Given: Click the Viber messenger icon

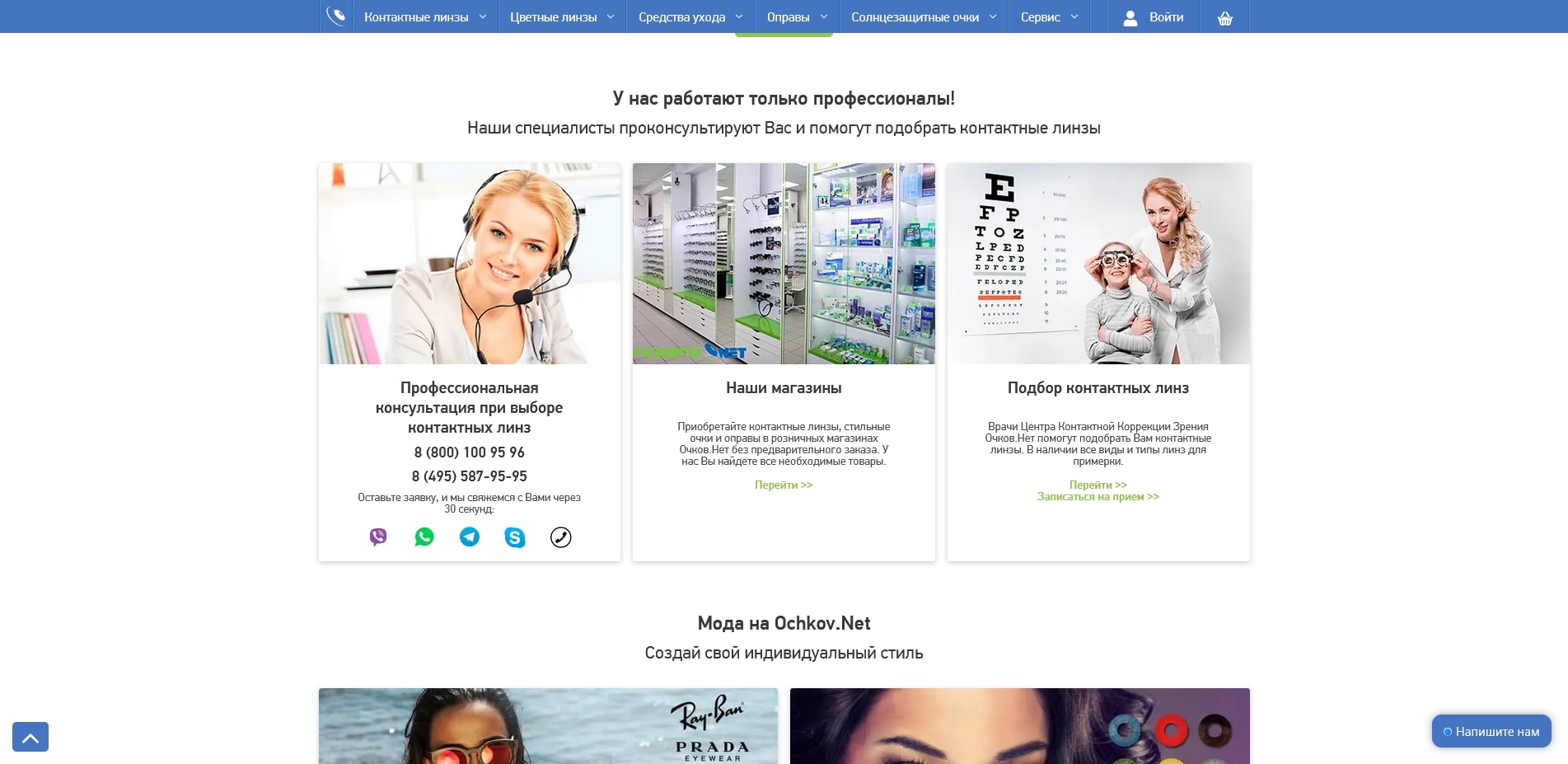Looking at the screenshot, I should (x=378, y=537).
